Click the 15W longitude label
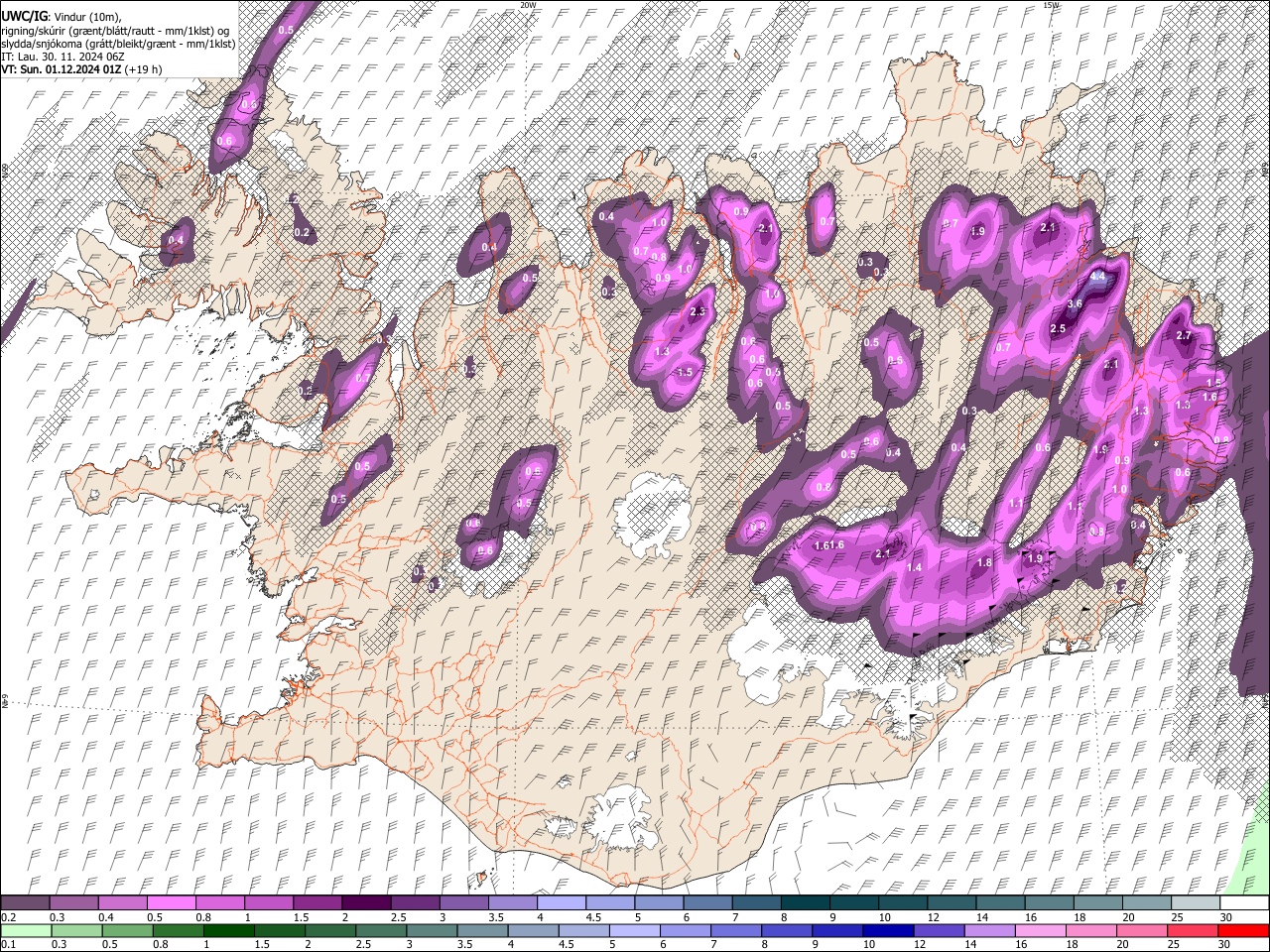 click(1052, 5)
